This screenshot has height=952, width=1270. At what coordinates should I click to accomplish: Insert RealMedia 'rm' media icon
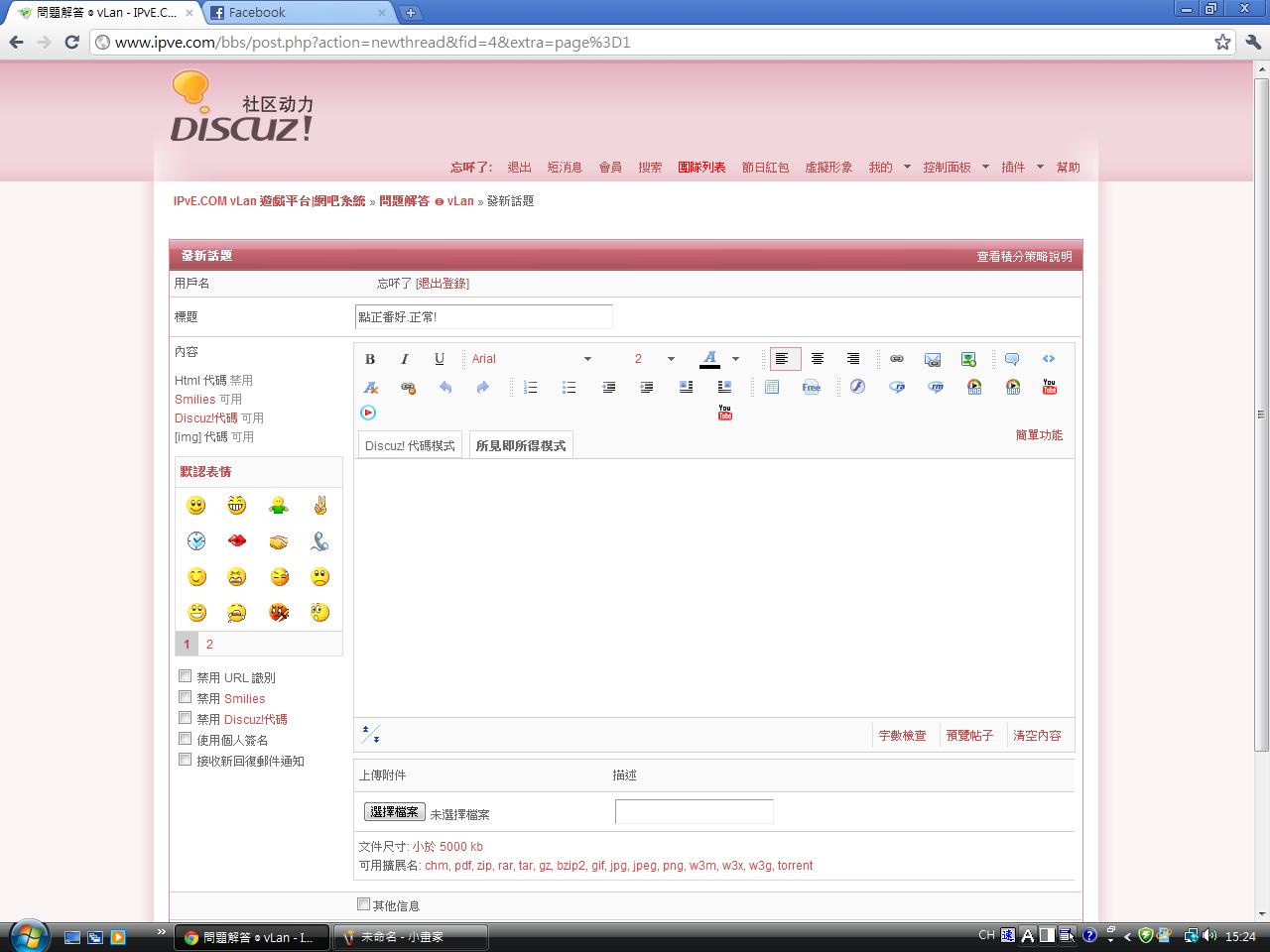pos(936,387)
